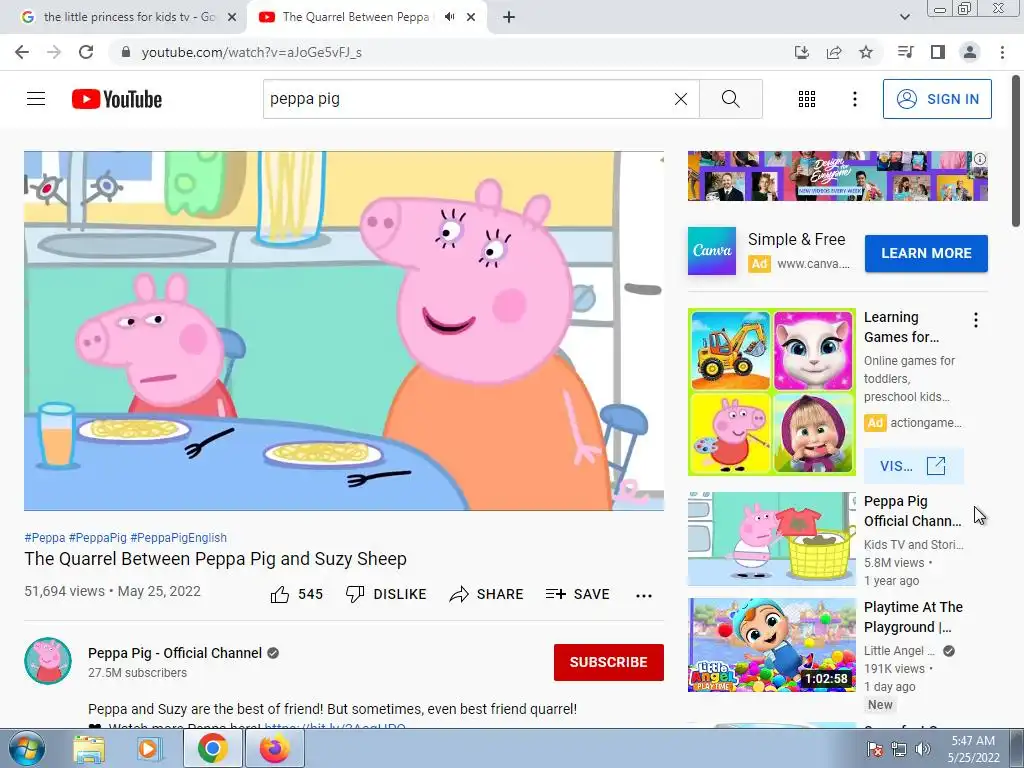
Task: Open the #Peppa hashtag link
Action: tap(44, 537)
